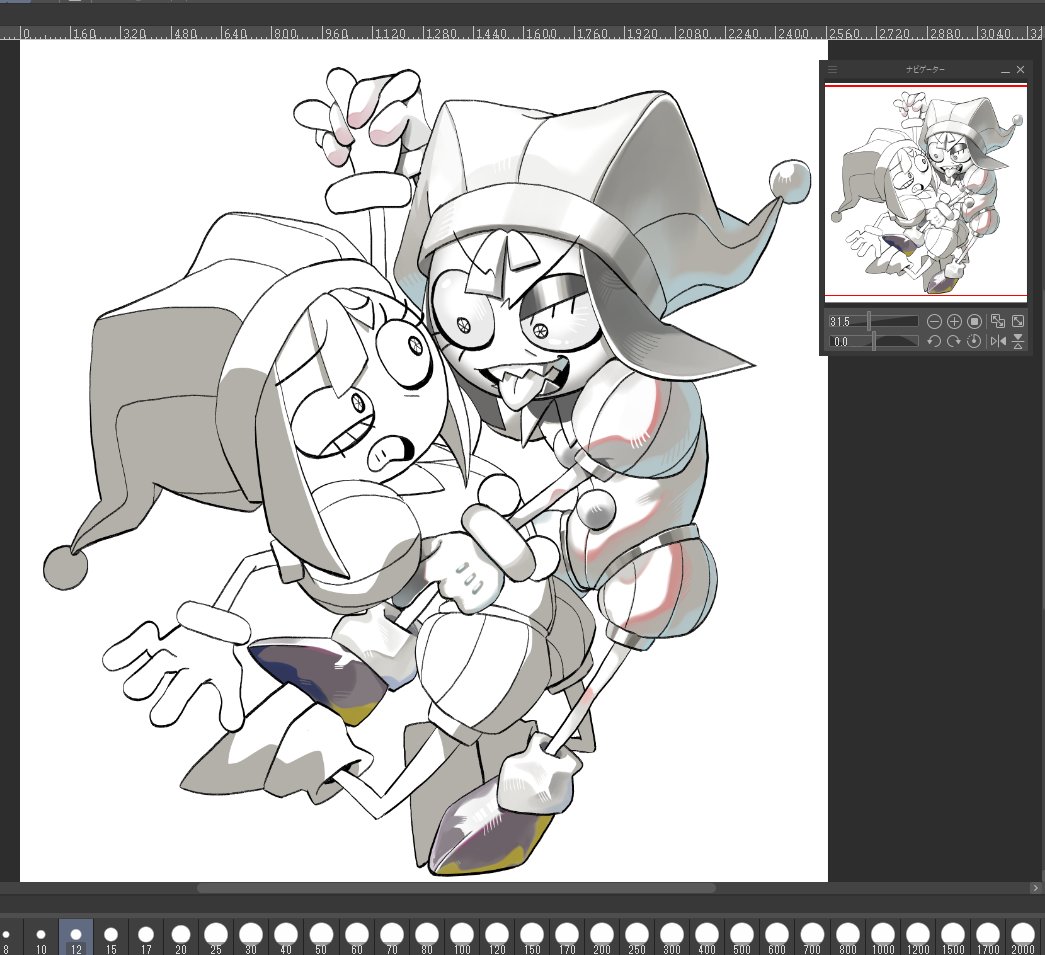Select the highlighted brush size 12
The width and height of the screenshot is (1045, 955).
pyautogui.click(x=76, y=937)
